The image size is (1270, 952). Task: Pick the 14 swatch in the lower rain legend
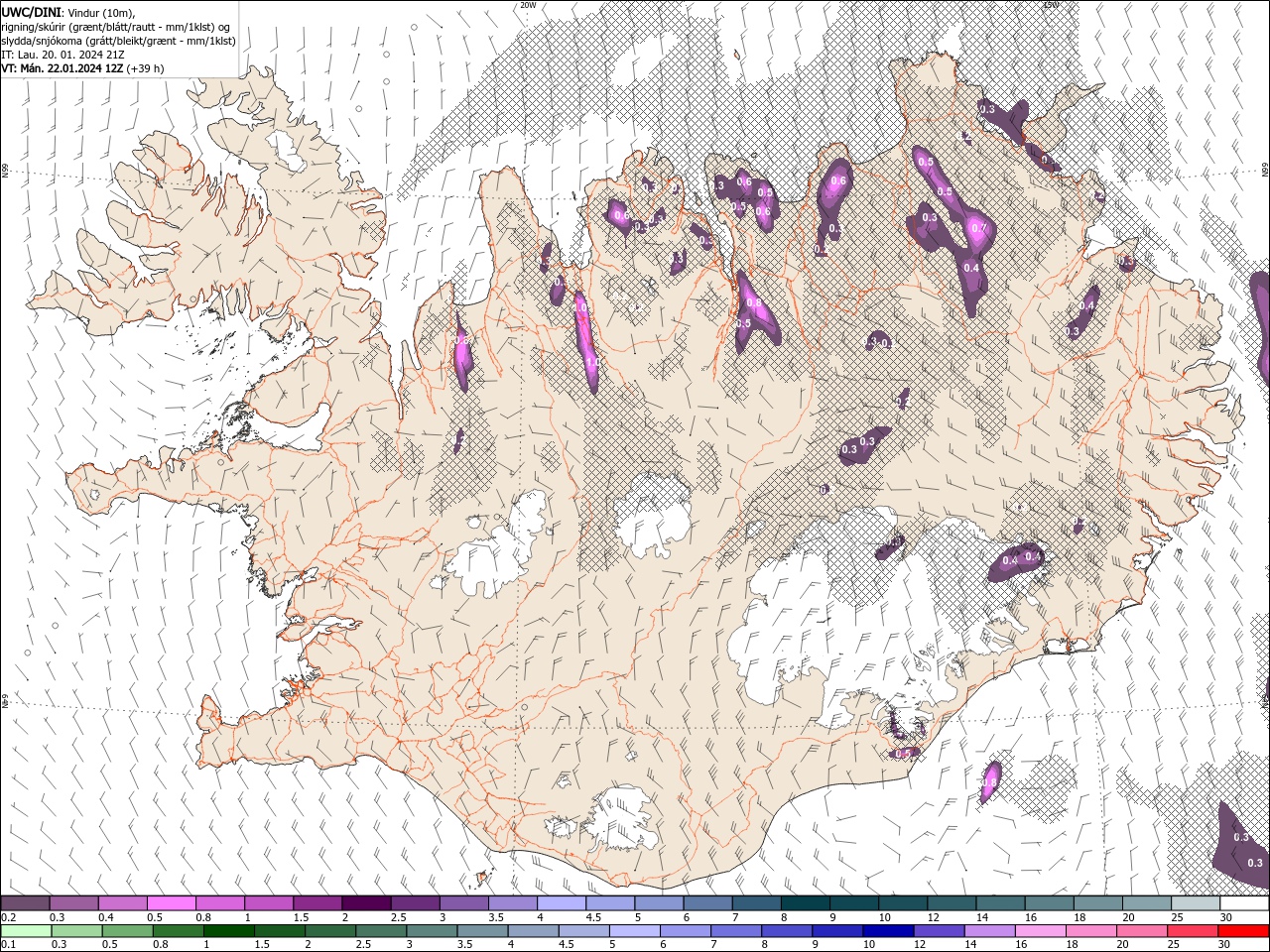[989, 931]
